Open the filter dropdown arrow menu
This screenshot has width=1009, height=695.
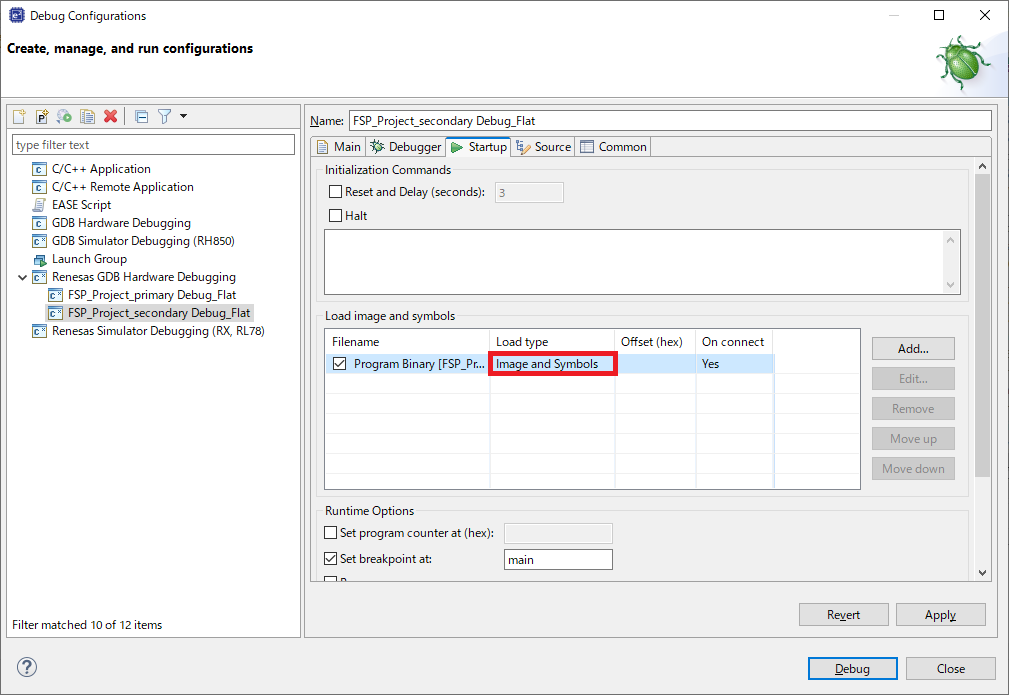(183, 117)
